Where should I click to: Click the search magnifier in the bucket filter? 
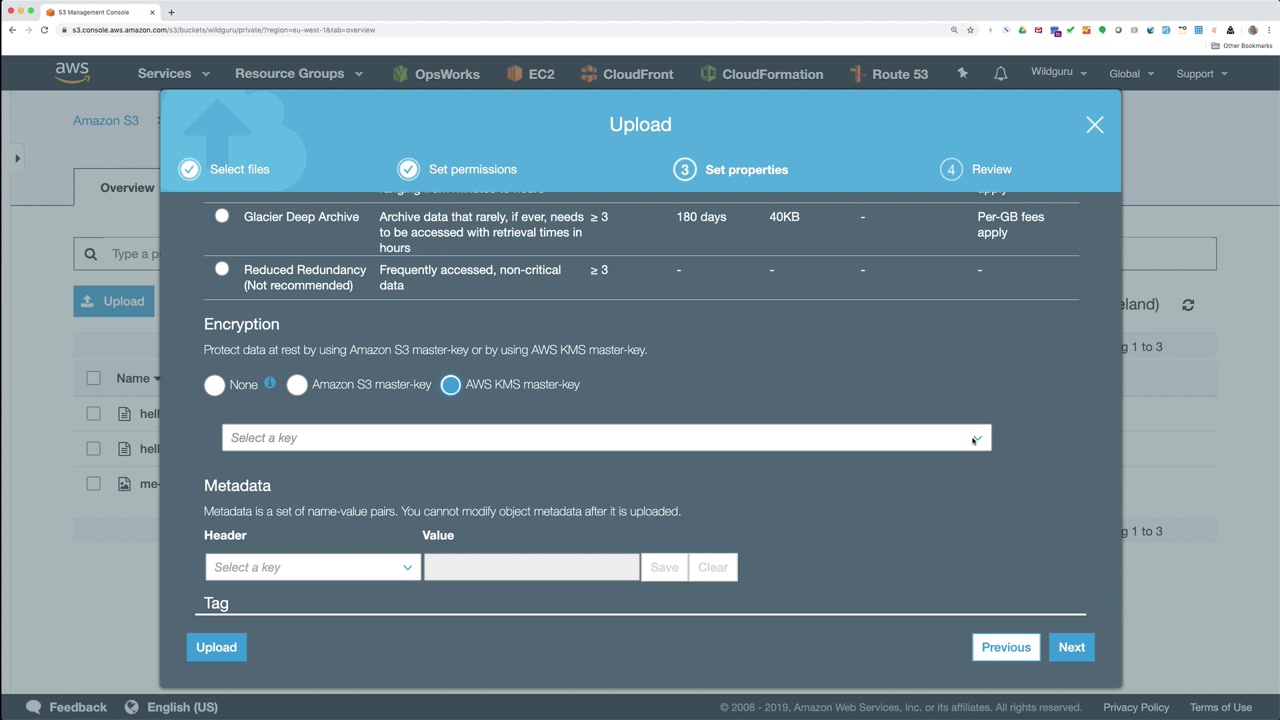[x=90, y=254]
